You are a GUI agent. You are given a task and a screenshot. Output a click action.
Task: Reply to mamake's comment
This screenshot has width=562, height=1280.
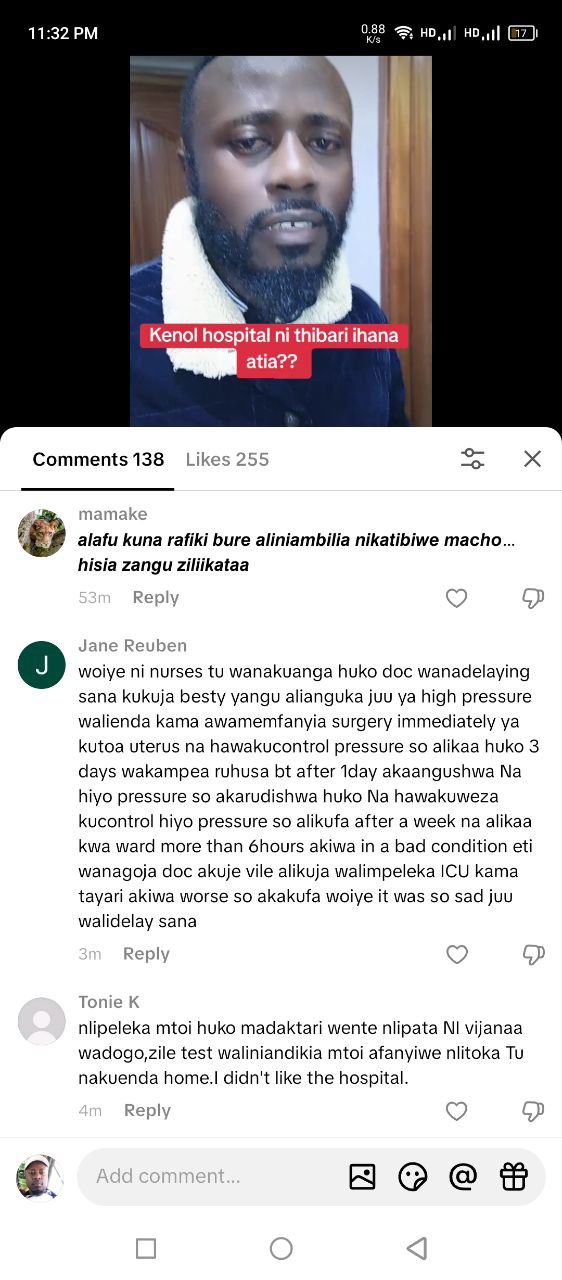[156, 597]
